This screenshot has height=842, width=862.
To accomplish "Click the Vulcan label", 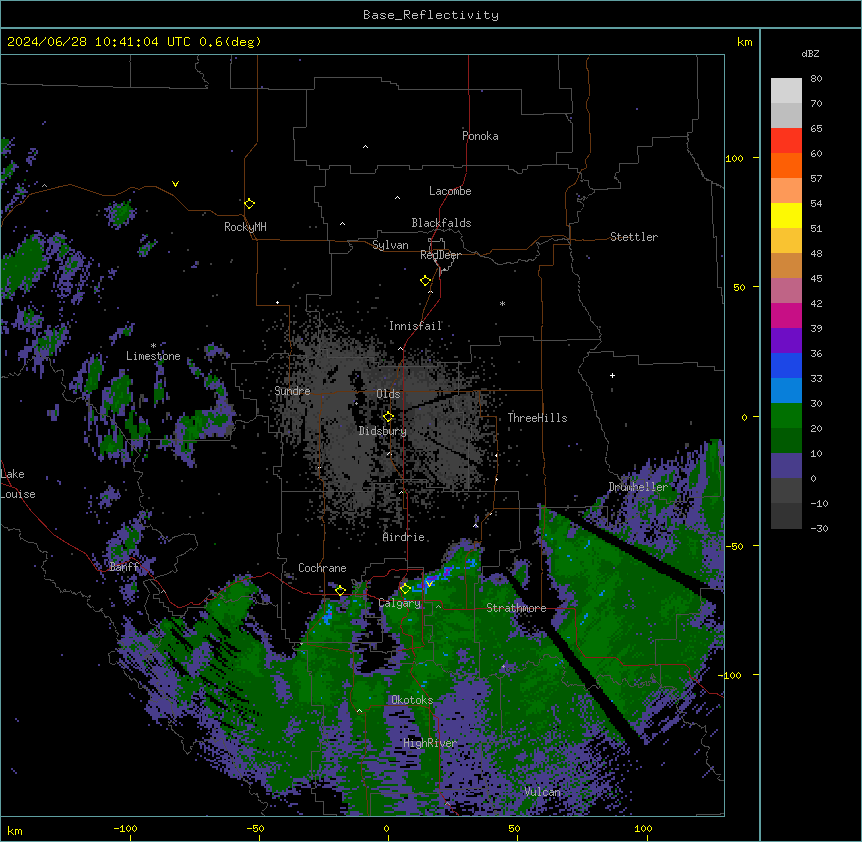I will coord(543,792).
